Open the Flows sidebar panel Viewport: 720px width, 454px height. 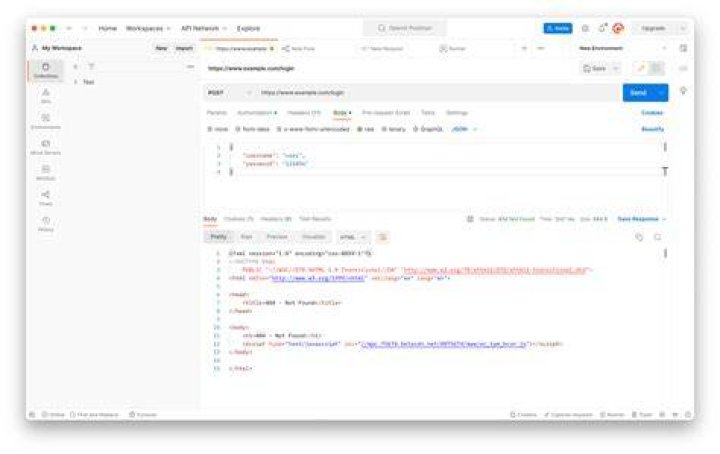coord(45,198)
